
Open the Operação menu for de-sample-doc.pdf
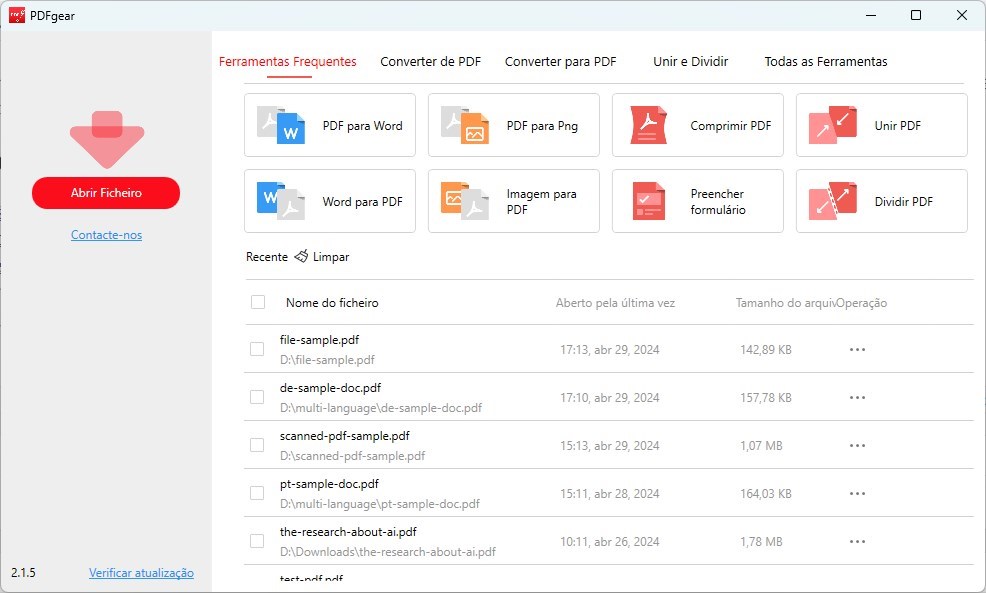point(856,397)
